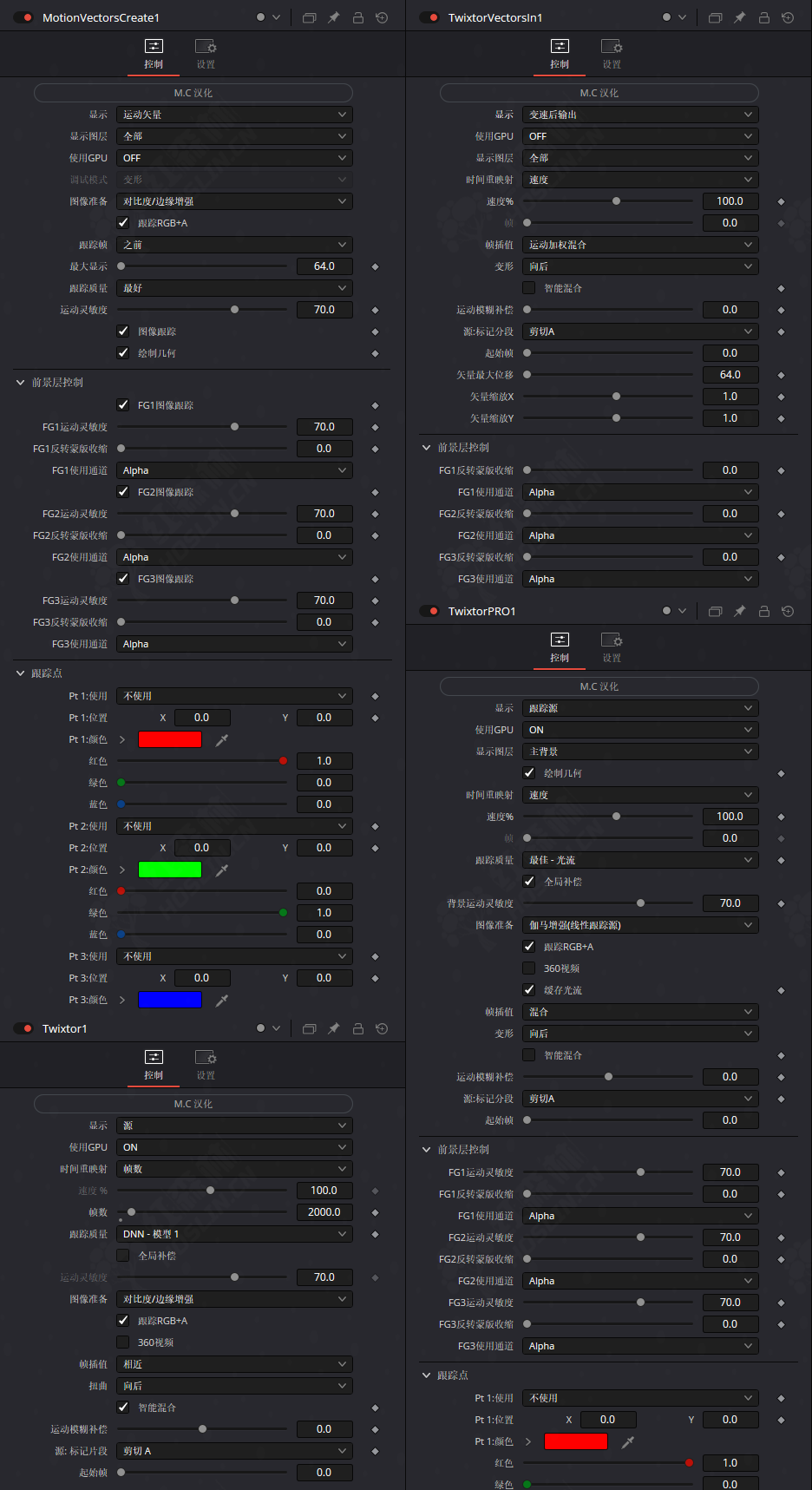Reset TwixtorVectorsIn1 settings with the reset icon
The width and height of the screenshot is (812, 1490).
point(788,17)
